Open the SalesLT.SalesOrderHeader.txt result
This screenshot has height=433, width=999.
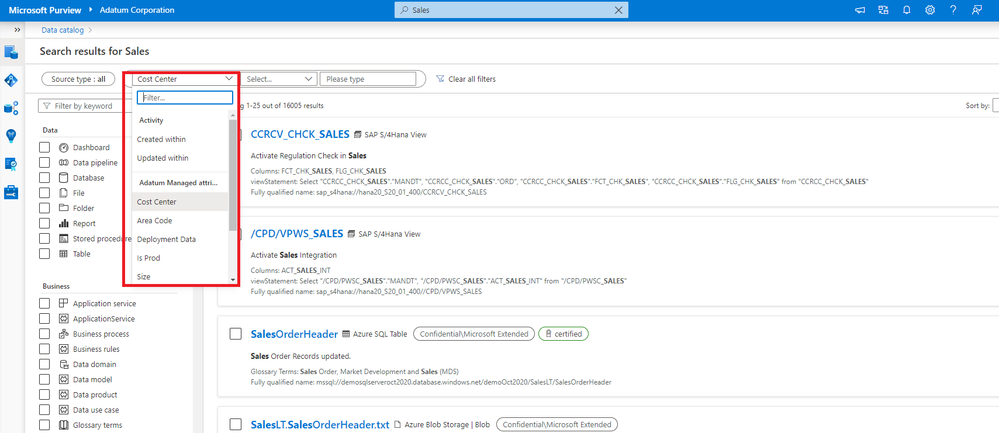(320, 425)
